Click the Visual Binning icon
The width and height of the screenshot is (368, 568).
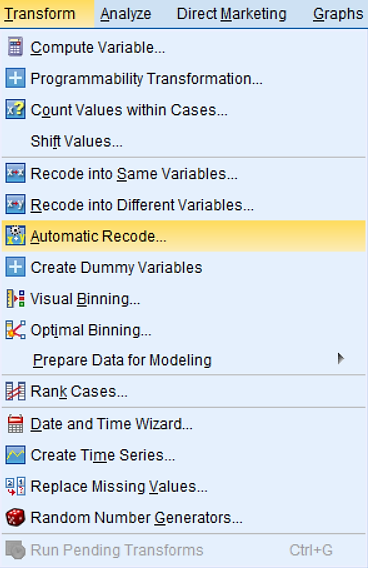point(15,299)
